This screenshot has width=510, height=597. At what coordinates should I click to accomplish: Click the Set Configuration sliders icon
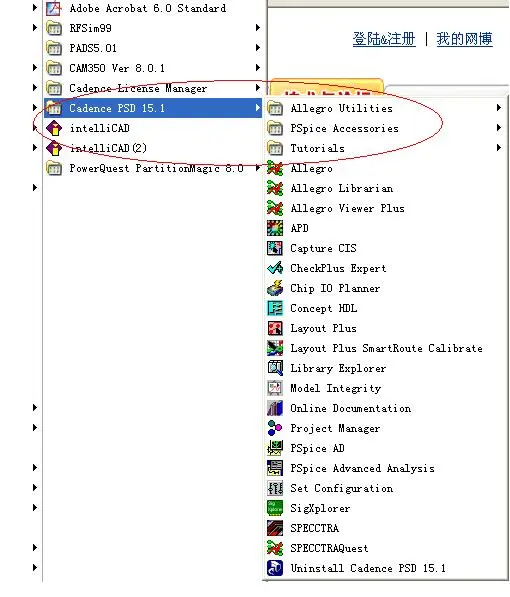point(275,488)
